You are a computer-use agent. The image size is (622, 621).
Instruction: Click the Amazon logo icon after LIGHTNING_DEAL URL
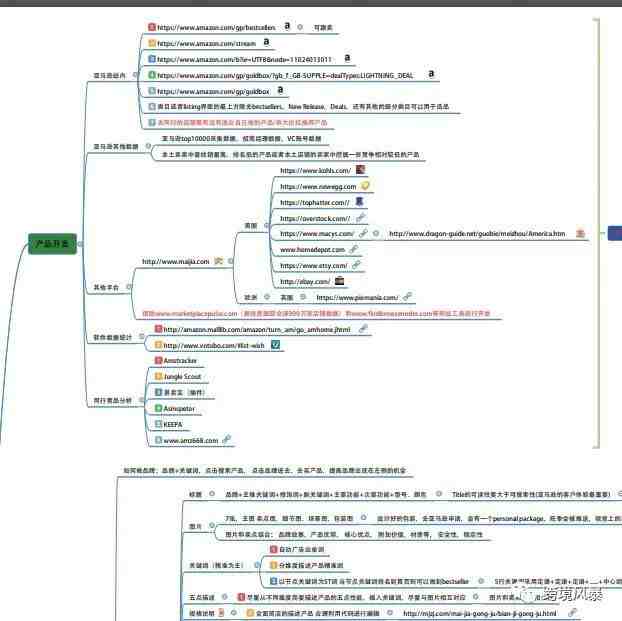(x=431, y=74)
